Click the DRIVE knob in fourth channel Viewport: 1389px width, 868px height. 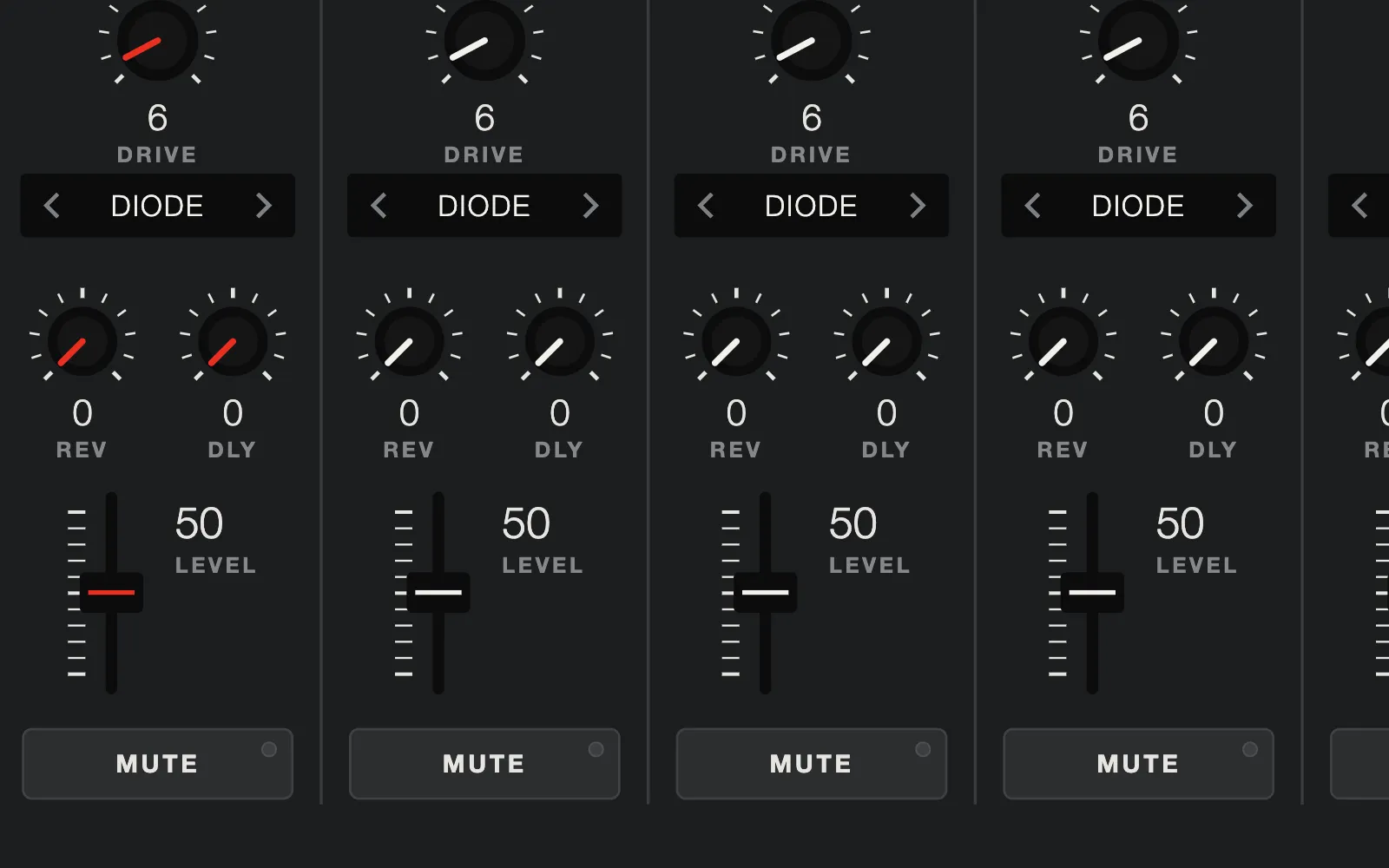[x=1138, y=41]
